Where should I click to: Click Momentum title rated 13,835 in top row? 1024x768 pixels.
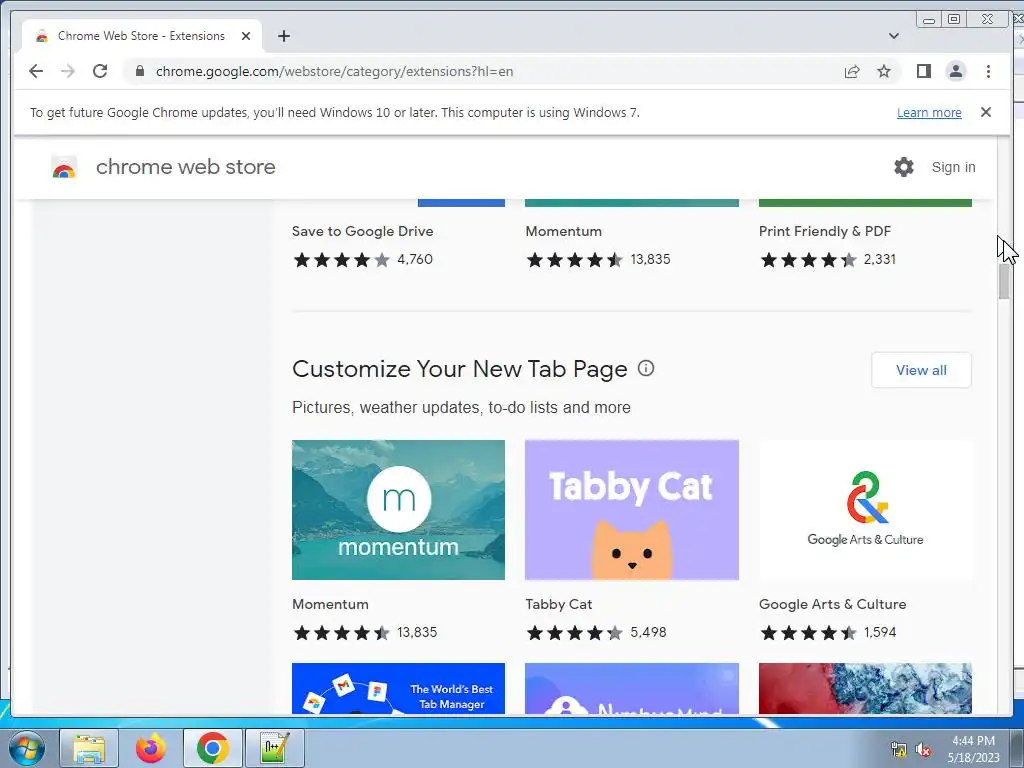(x=564, y=231)
